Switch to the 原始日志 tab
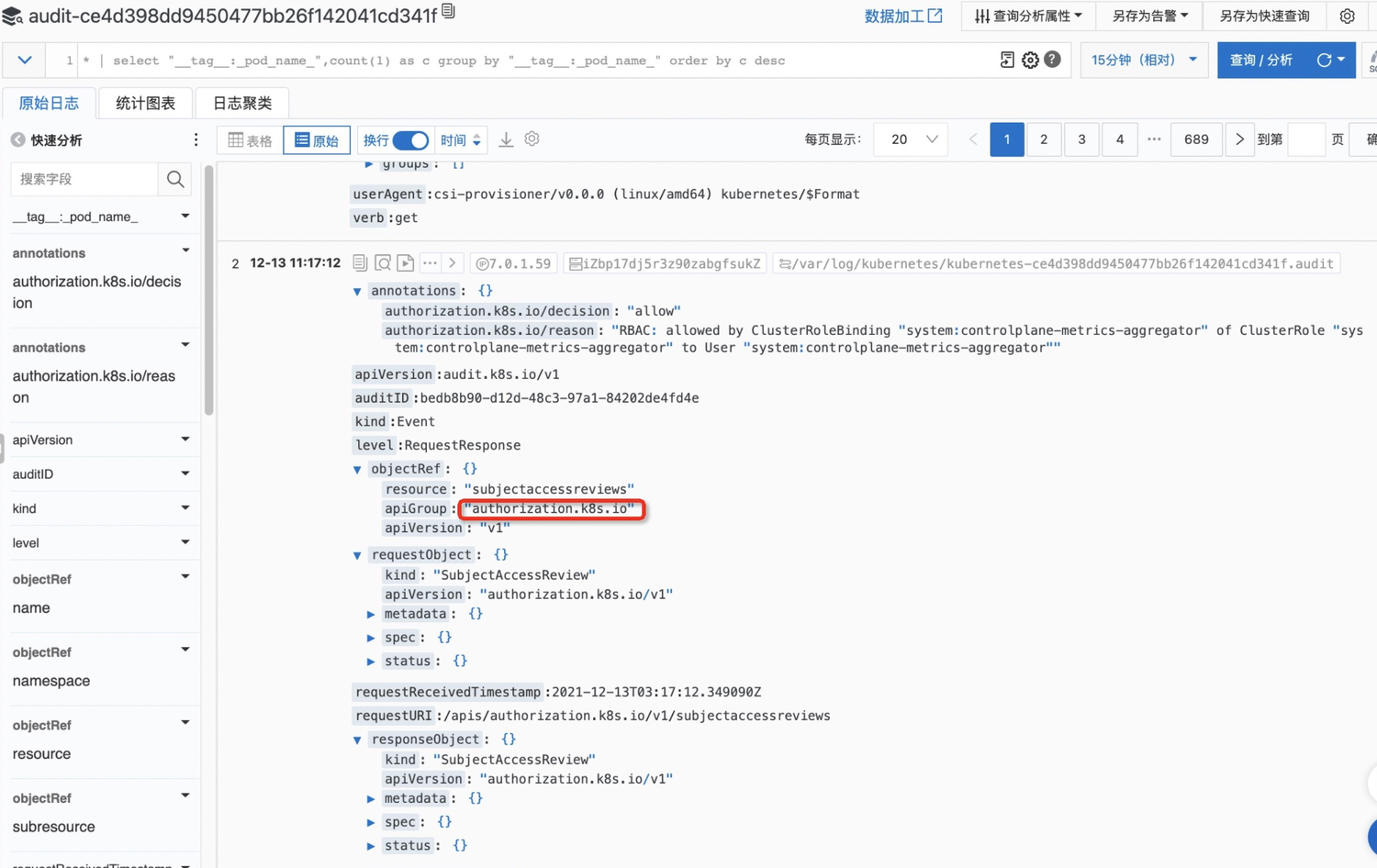 tap(49, 103)
